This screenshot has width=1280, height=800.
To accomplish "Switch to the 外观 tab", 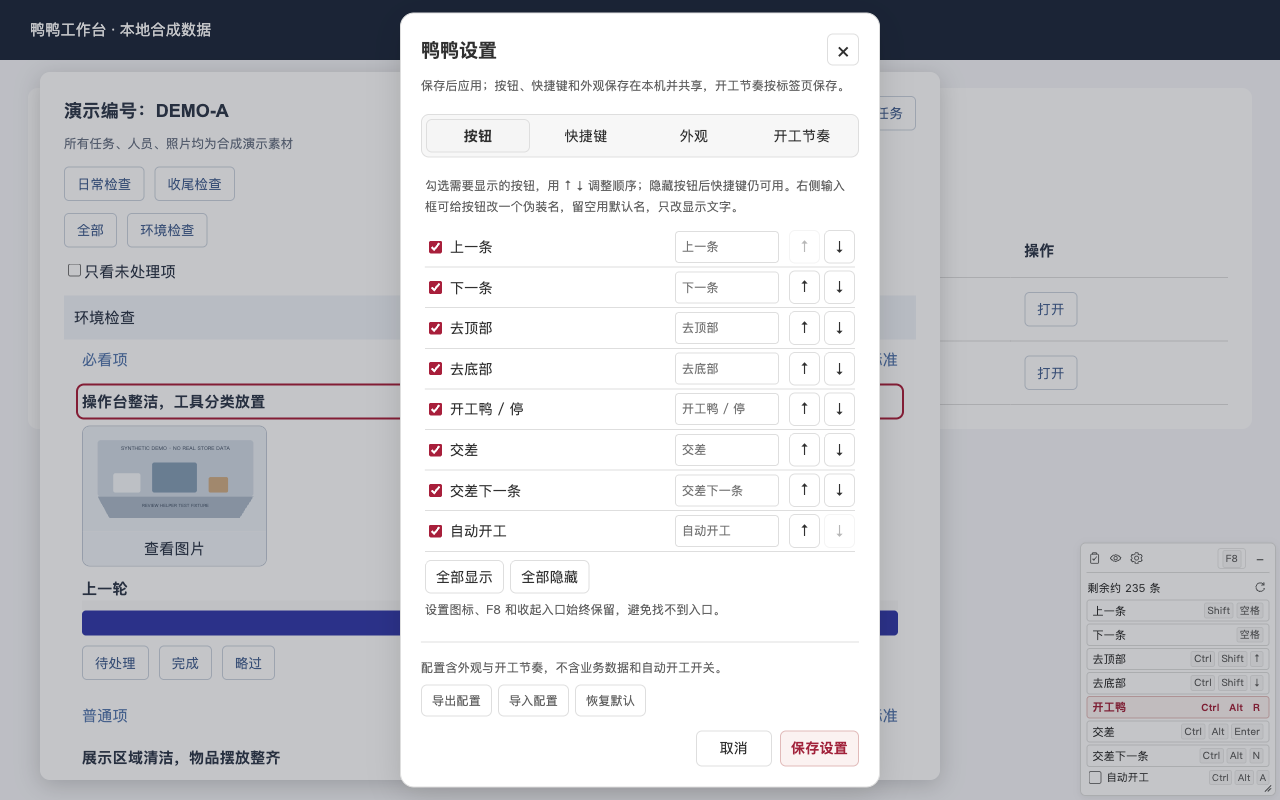I will click(694, 136).
